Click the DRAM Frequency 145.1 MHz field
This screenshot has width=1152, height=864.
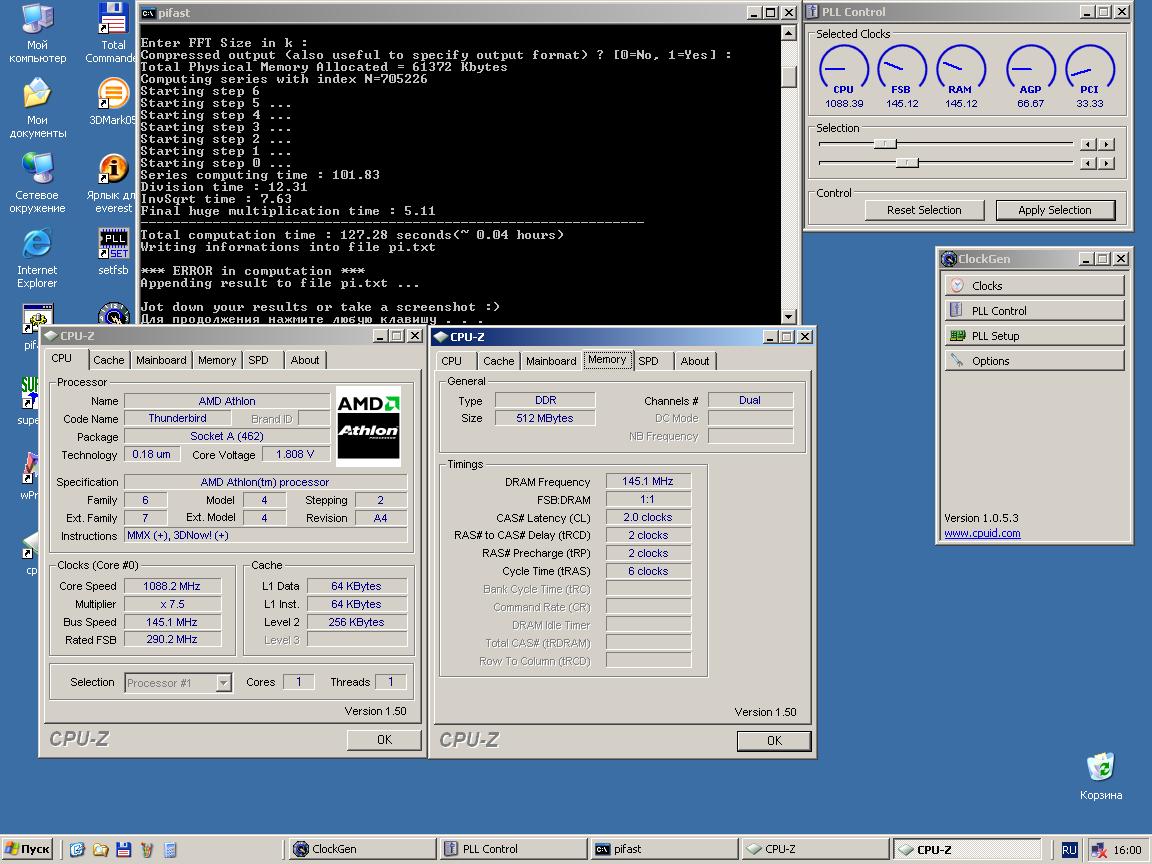tap(648, 481)
